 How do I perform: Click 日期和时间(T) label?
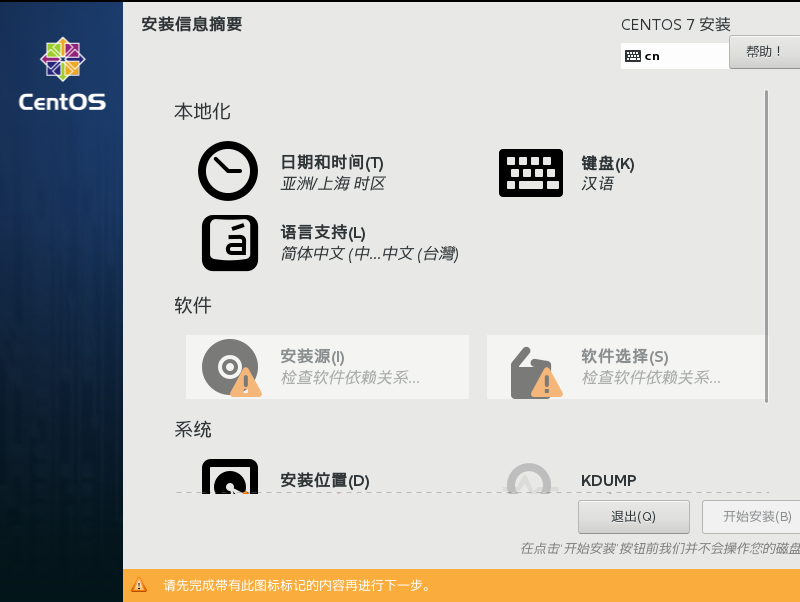(332, 163)
